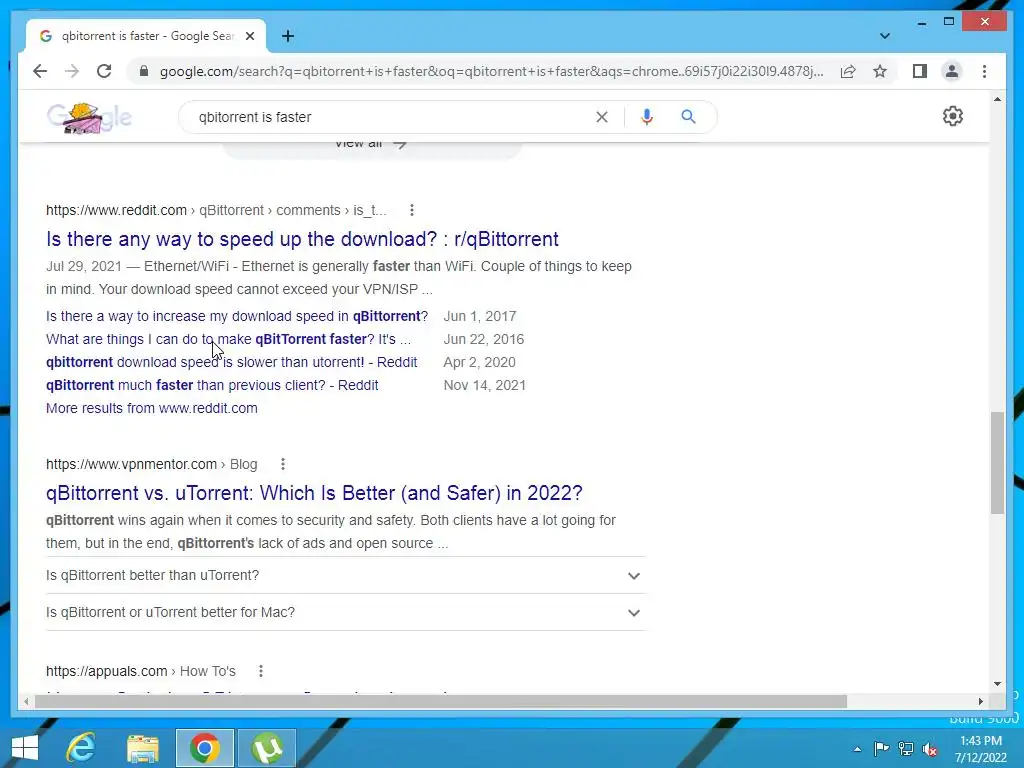This screenshot has width=1024, height=768.
Task: Show hidden system tray icons
Action: [857, 749]
